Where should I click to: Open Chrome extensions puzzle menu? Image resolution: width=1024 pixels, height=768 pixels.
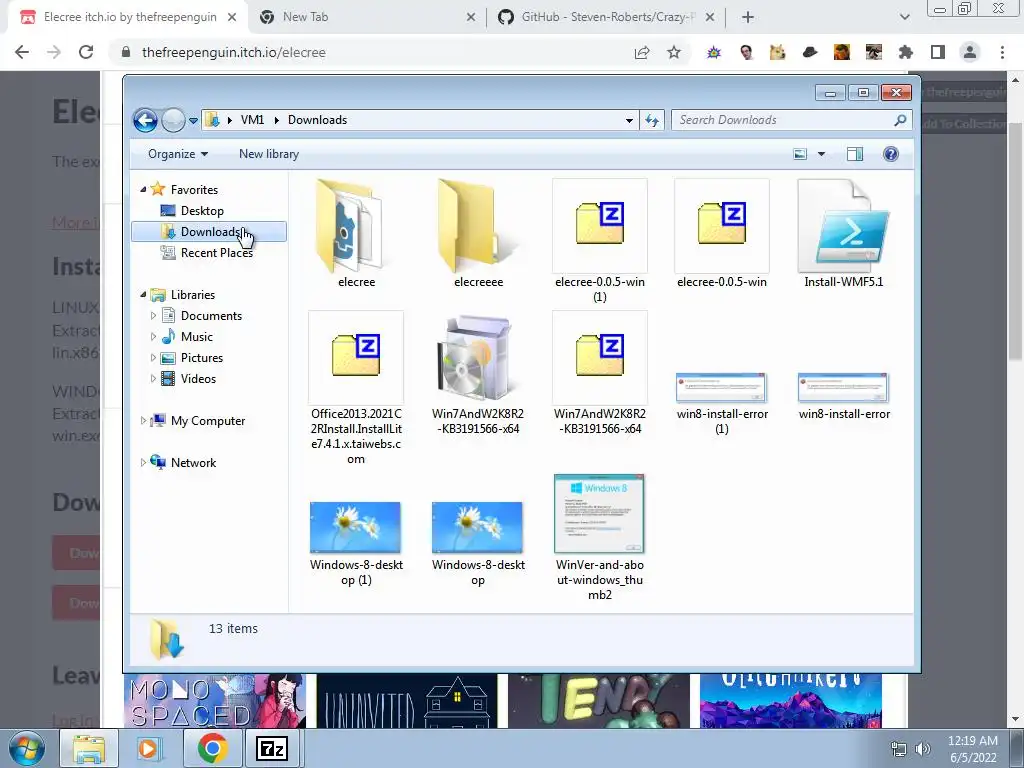coord(906,52)
